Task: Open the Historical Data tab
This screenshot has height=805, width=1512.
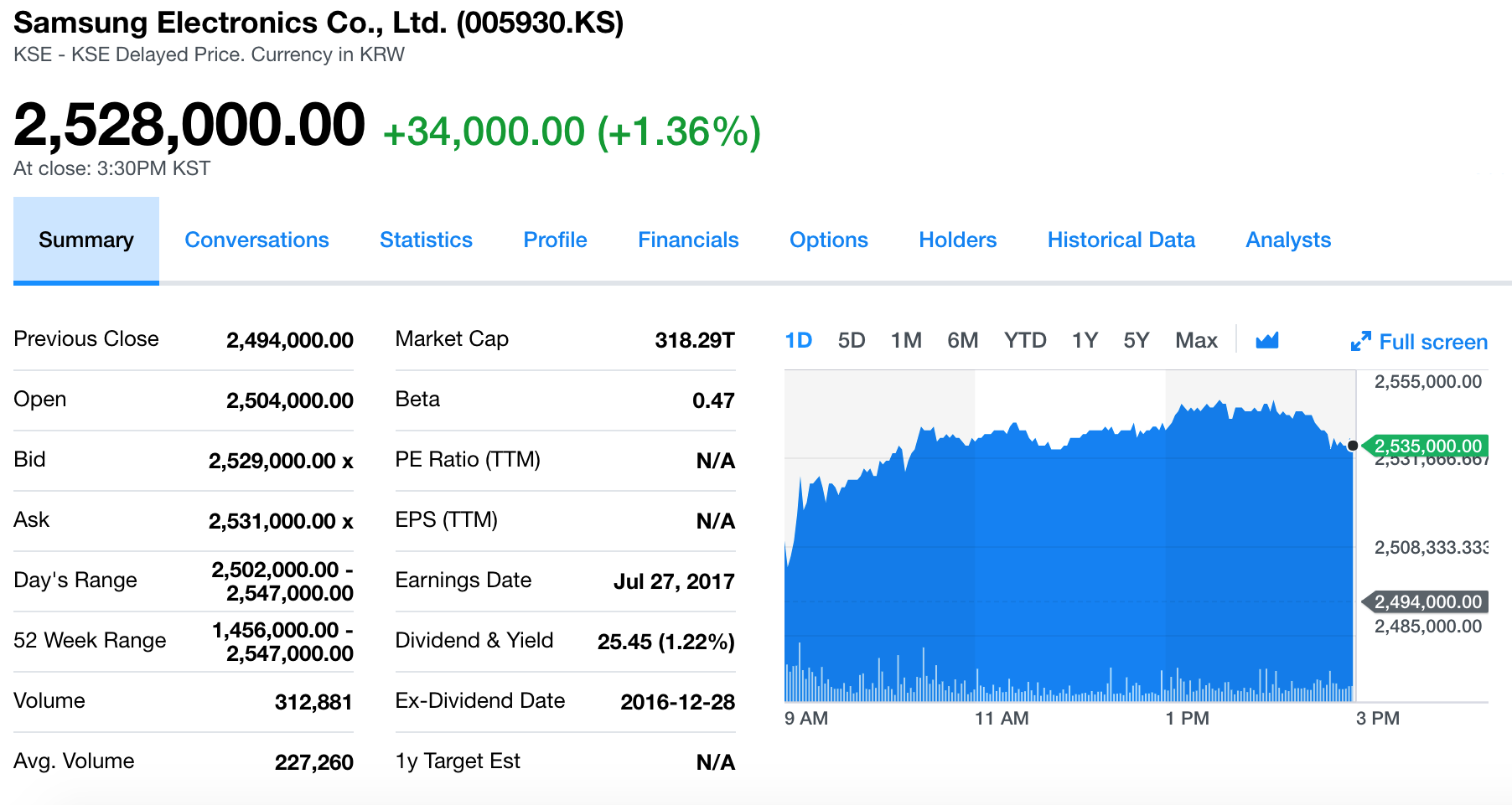Action: (1121, 240)
